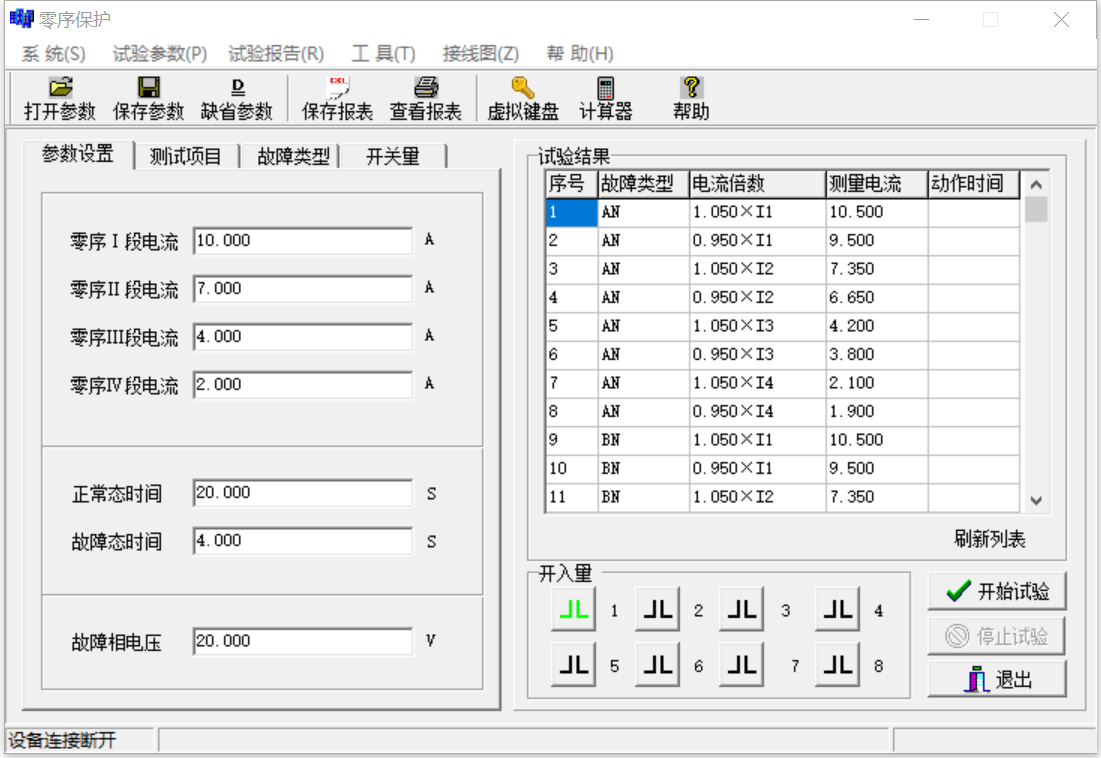The width and height of the screenshot is (1101, 758).
Task: Open help using the 帮助 toolbar icon
Action: click(691, 98)
